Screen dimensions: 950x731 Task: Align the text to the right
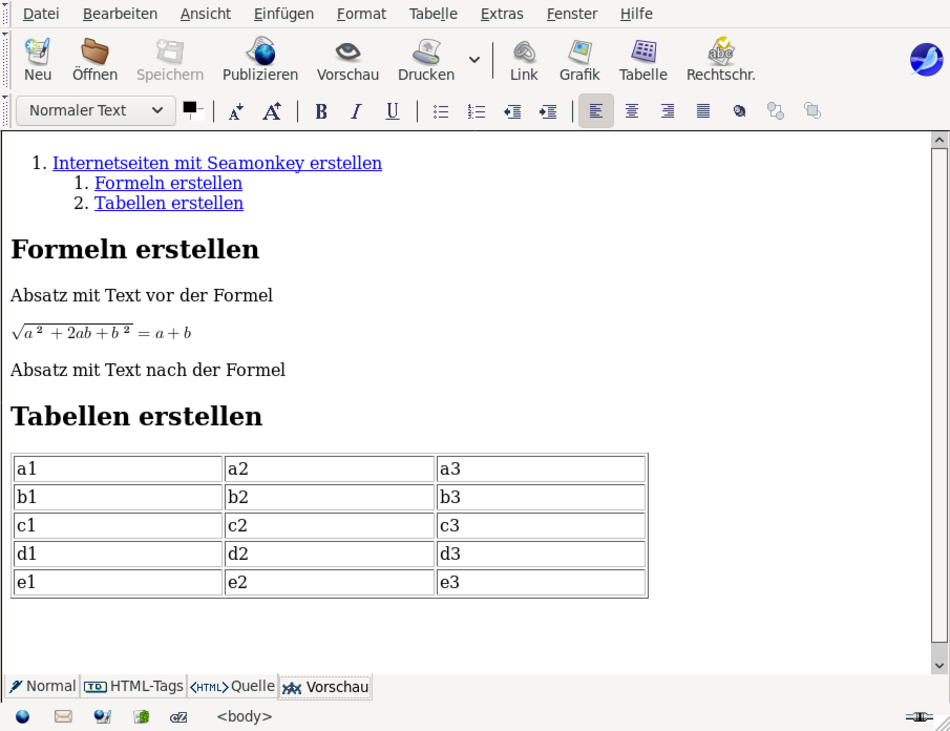[x=668, y=111]
